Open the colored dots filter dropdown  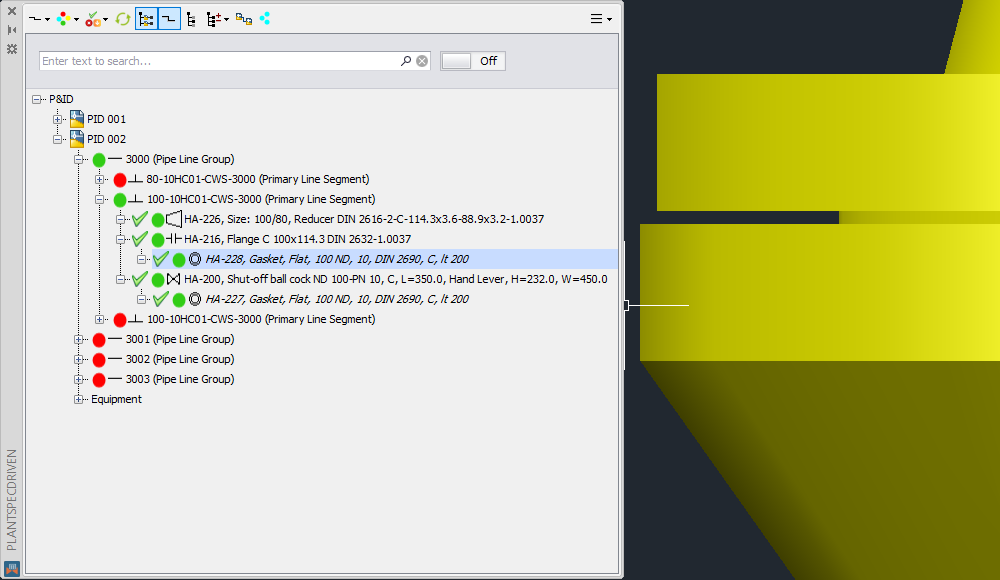(67, 19)
